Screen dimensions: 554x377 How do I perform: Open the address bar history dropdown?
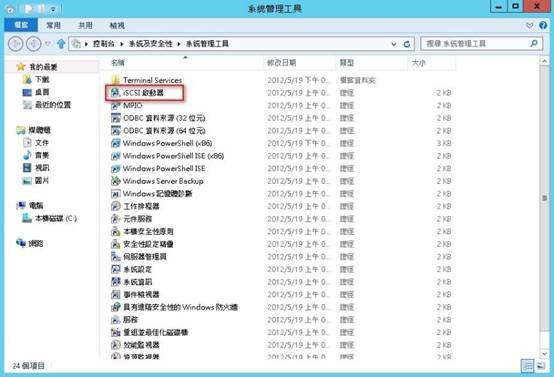pyautogui.click(x=394, y=44)
